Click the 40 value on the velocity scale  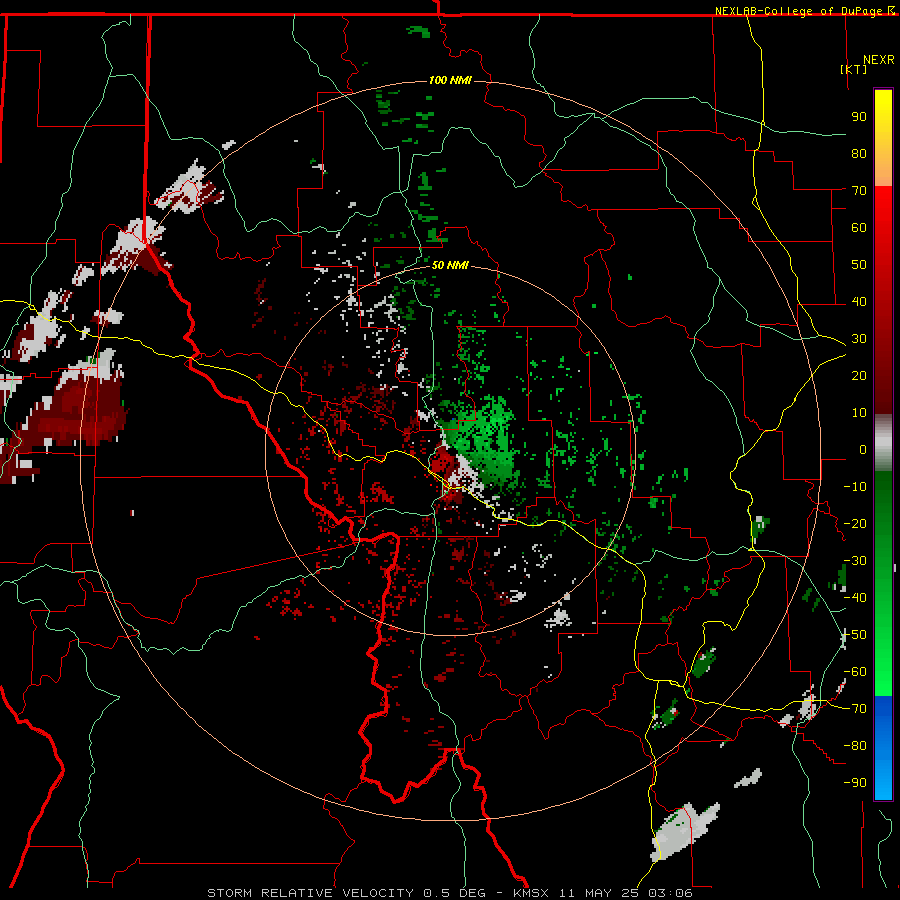click(x=859, y=301)
